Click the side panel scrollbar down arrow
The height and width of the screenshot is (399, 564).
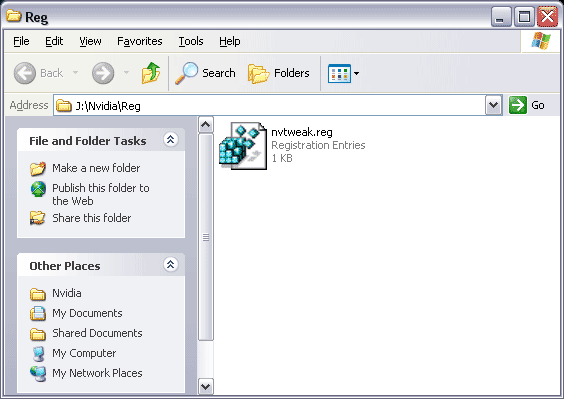tap(205, 387)
